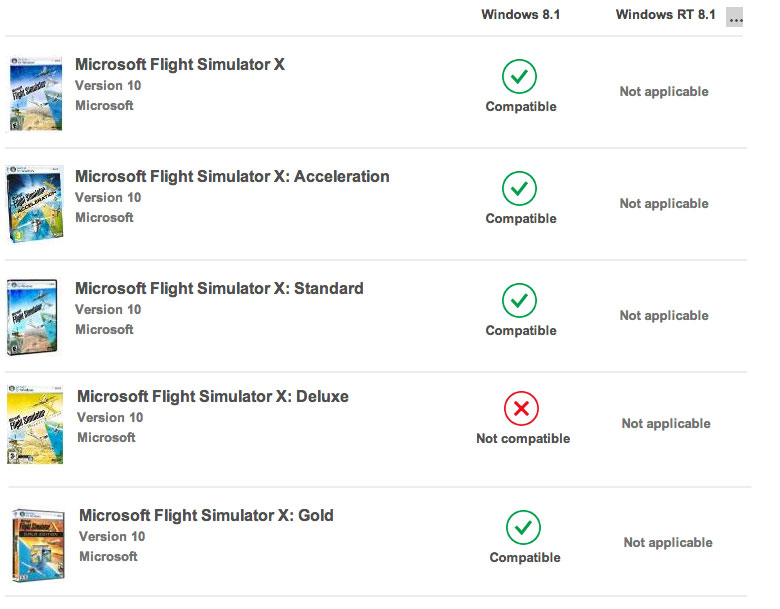Open Microsoft Flight Simulator X: Acceleration link

click(232, 177)
